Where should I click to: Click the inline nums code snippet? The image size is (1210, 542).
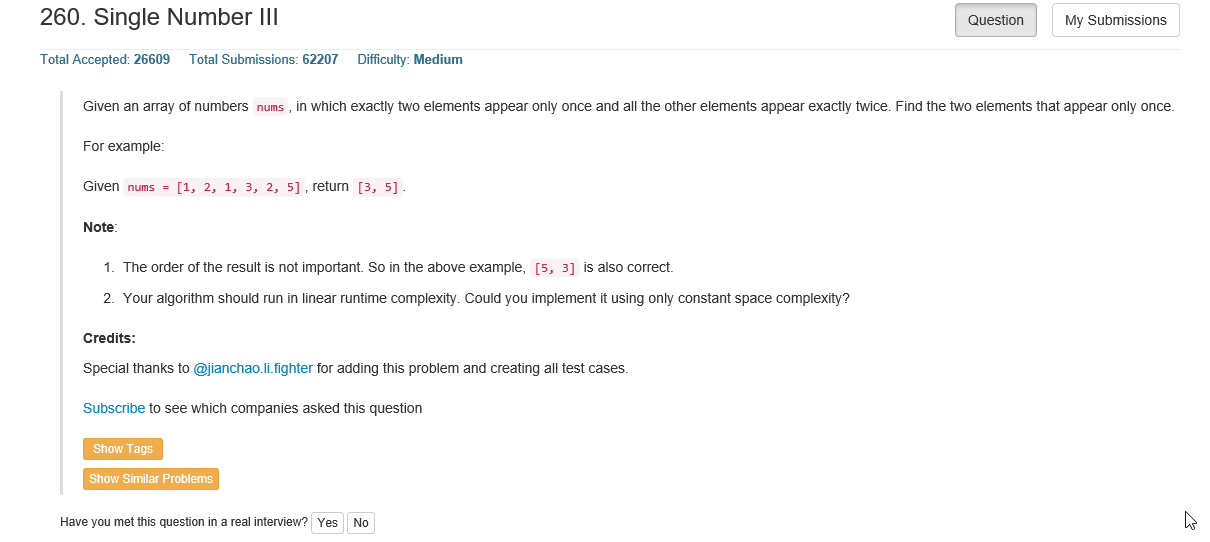pyautogui.click(x=270, y=107)
